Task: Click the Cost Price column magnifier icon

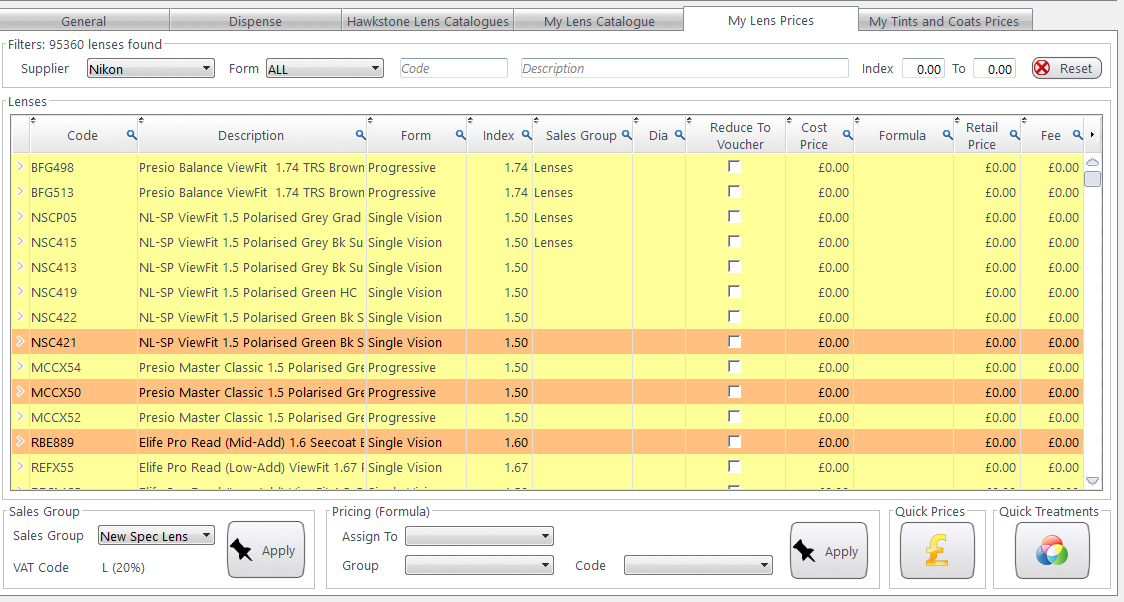Action: click(x=847, y=135)
